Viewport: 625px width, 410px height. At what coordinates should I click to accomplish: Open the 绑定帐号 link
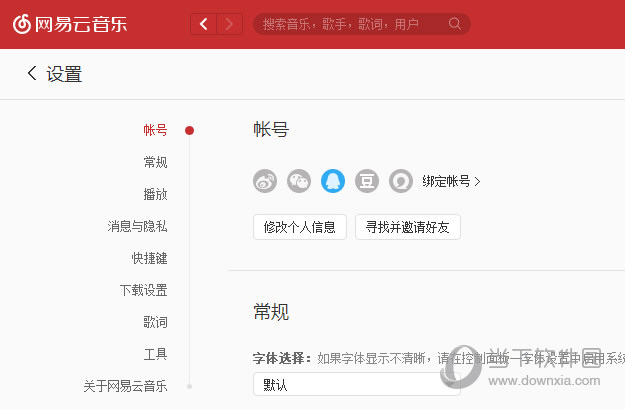click(x=451, y=181)
